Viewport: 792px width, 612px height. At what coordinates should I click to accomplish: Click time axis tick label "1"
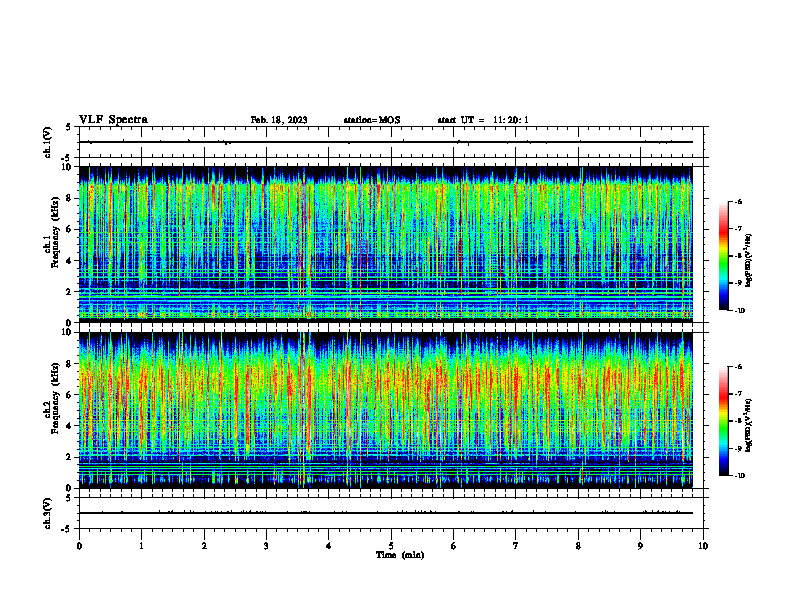(x=141, y=546)
